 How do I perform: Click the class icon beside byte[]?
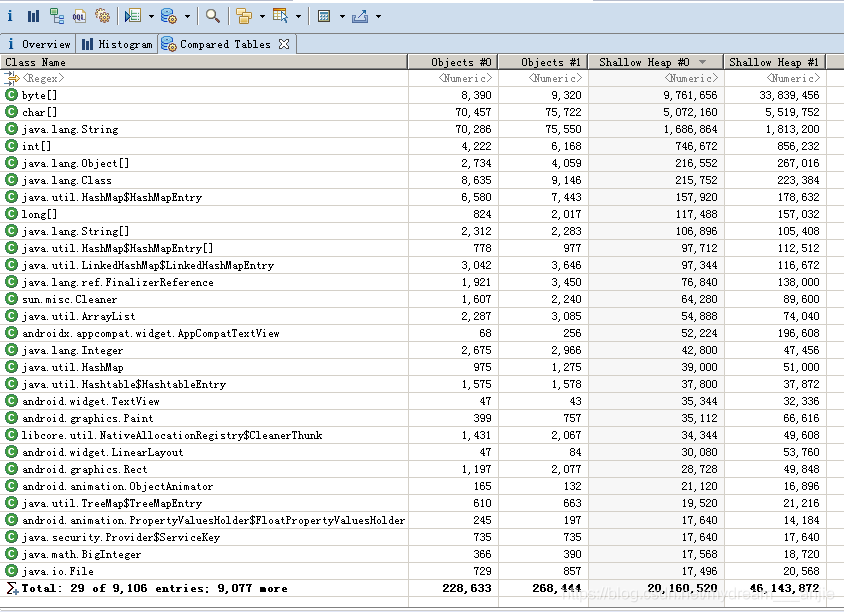coord(11,95)
